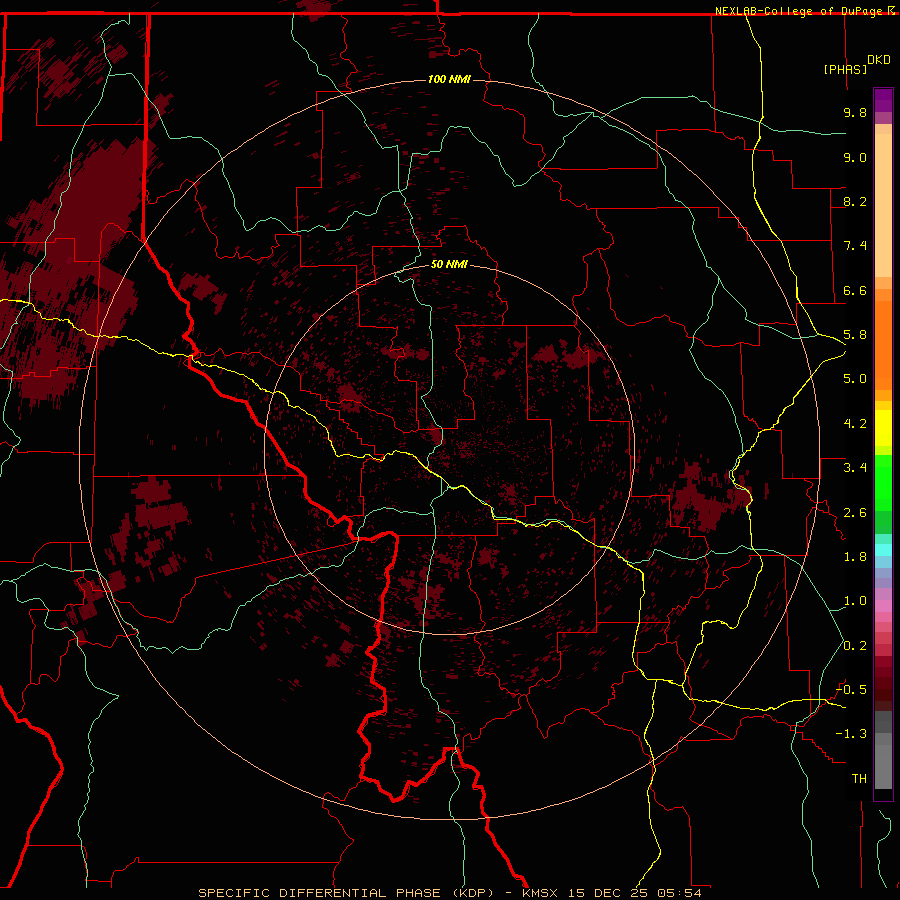This screenshot has height=900, width=900.
Task: Click the -1.3 color scale label
Action: pyautogui.click(x=851, y=734)
